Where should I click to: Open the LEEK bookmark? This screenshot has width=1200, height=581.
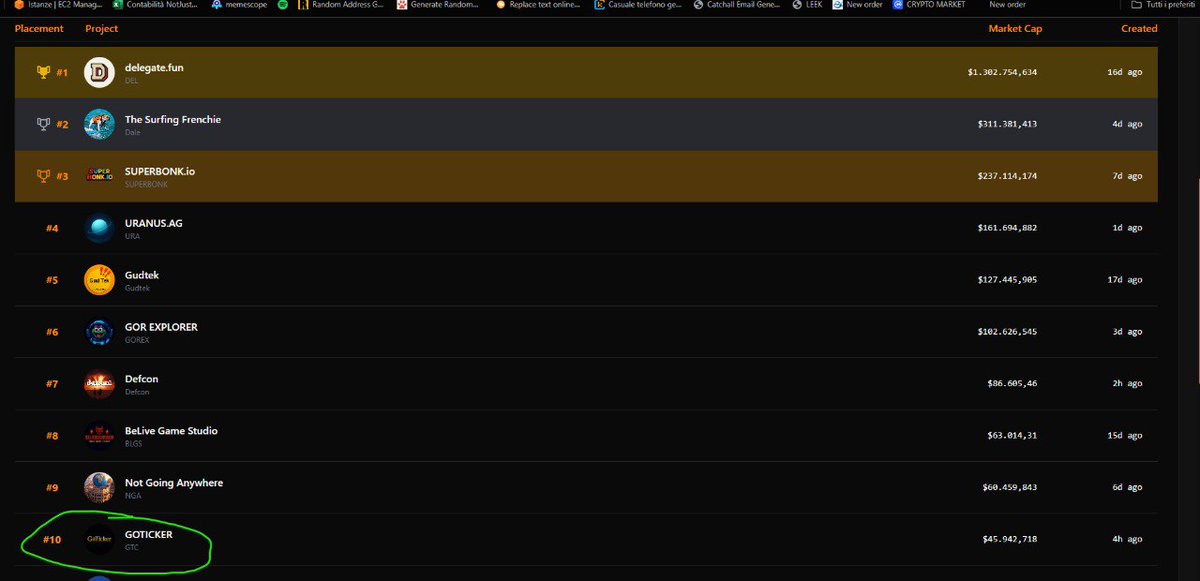click(x=806, y=5)
